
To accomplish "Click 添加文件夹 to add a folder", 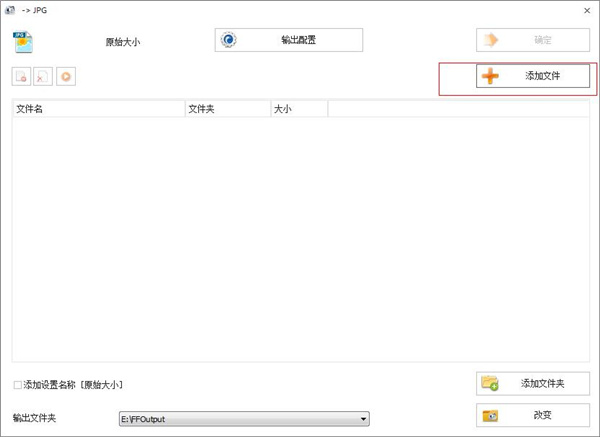I will coord(533,383).
